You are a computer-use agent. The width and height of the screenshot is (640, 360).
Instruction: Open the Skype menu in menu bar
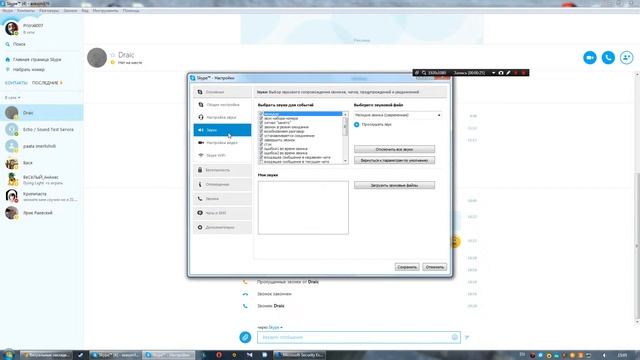(x=8, y=11)
